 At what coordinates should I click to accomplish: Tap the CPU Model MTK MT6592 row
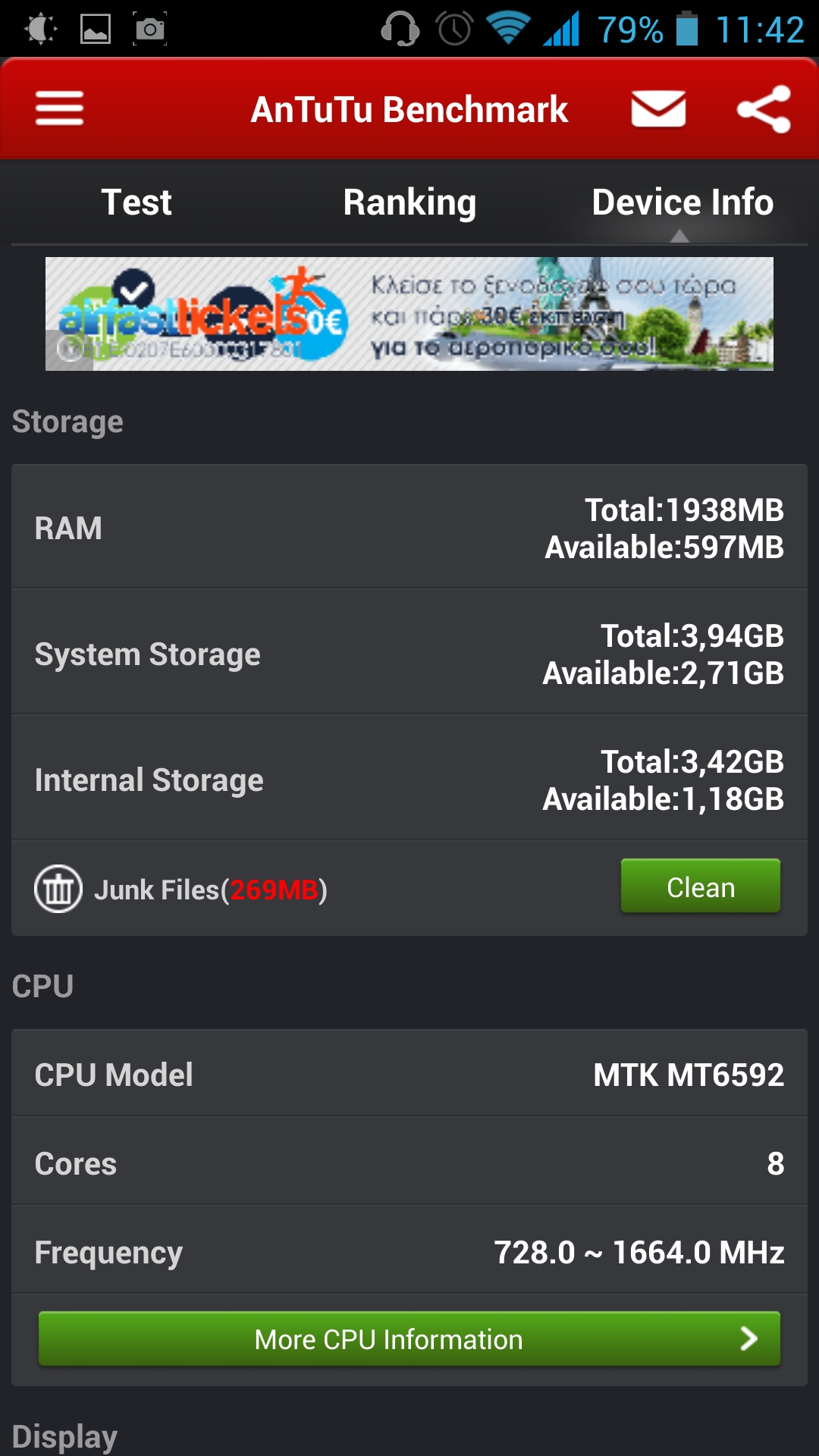tap(409, 1075)
